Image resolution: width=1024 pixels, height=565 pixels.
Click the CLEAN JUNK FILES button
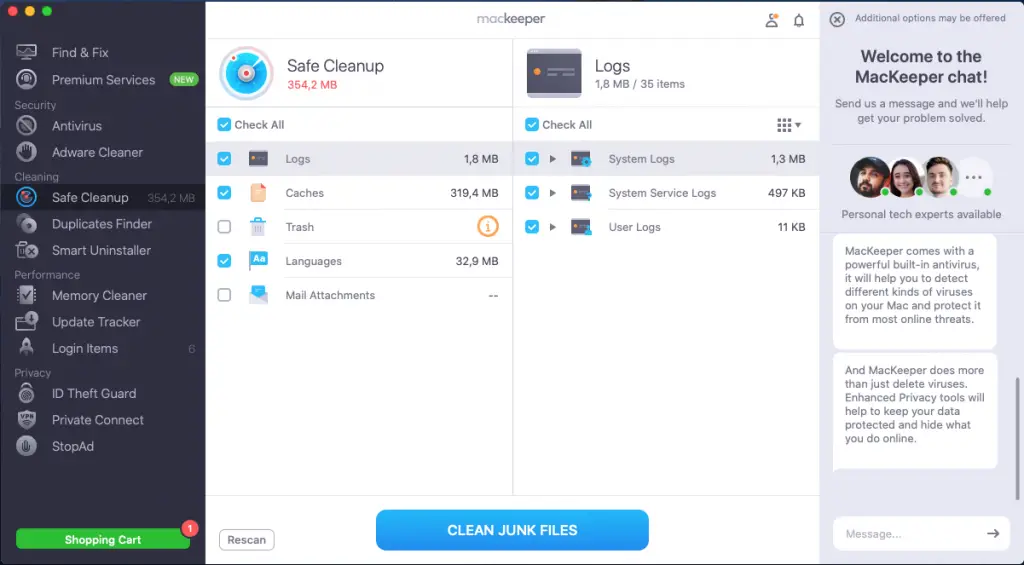pos(512,530)
